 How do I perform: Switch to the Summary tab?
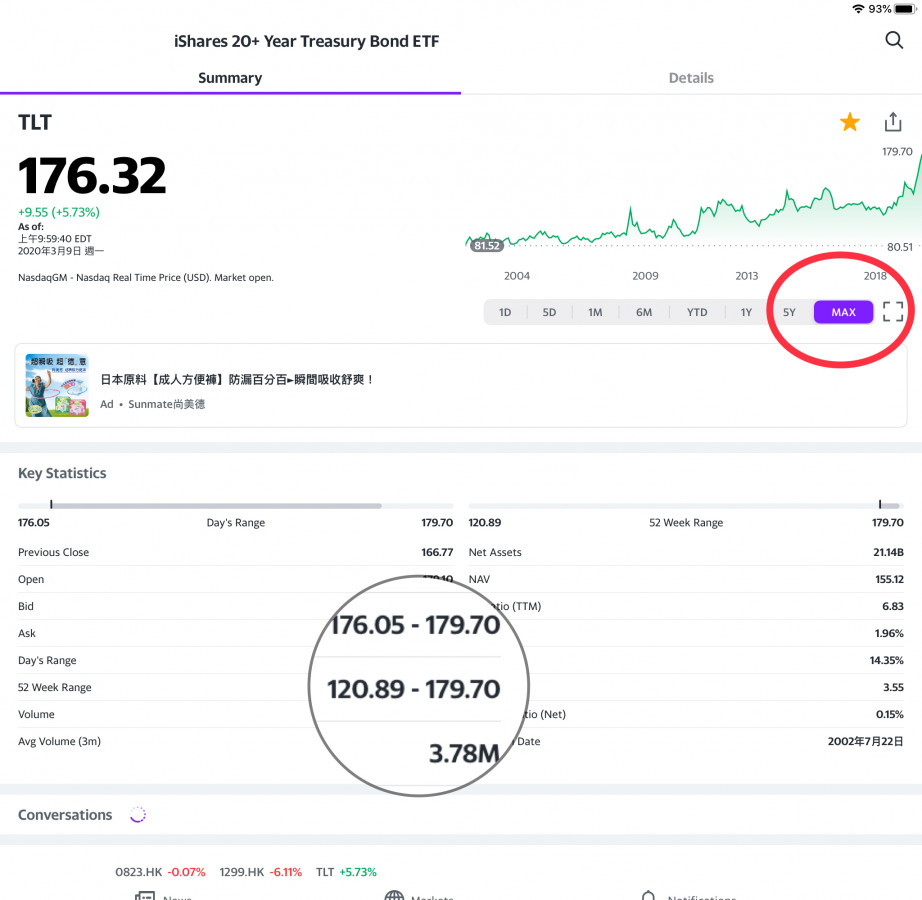tap(230, 78)
